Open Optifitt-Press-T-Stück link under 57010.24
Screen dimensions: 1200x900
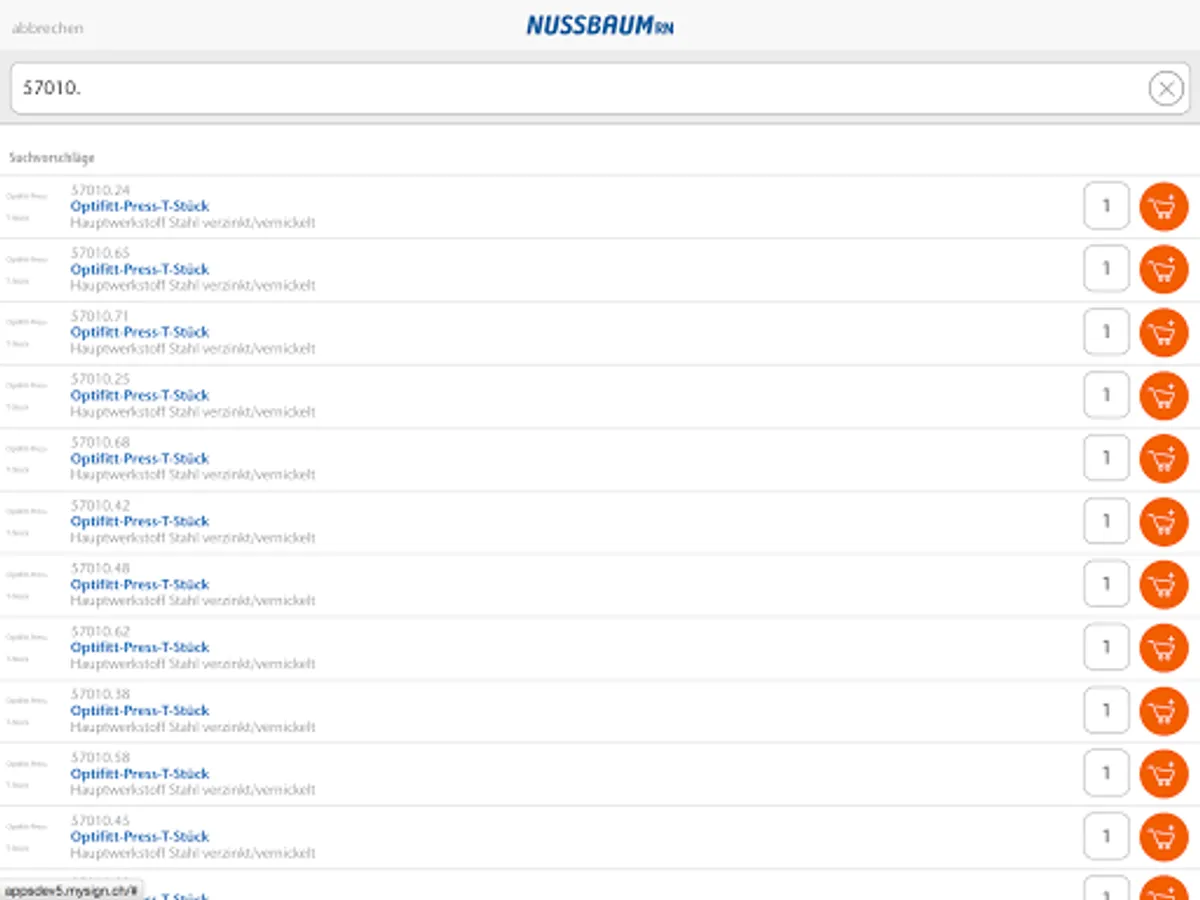click(140, 206)
